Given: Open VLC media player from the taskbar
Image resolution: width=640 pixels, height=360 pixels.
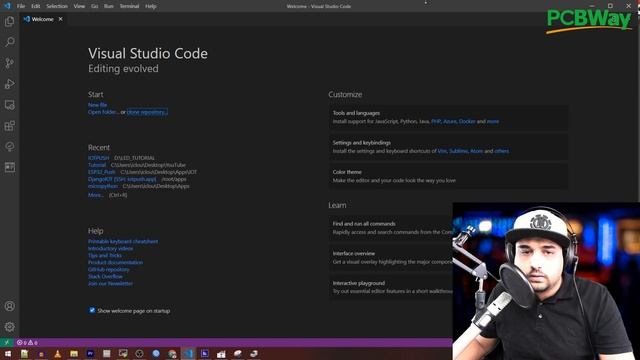Looking at the screenshot, I should (58, 353).
